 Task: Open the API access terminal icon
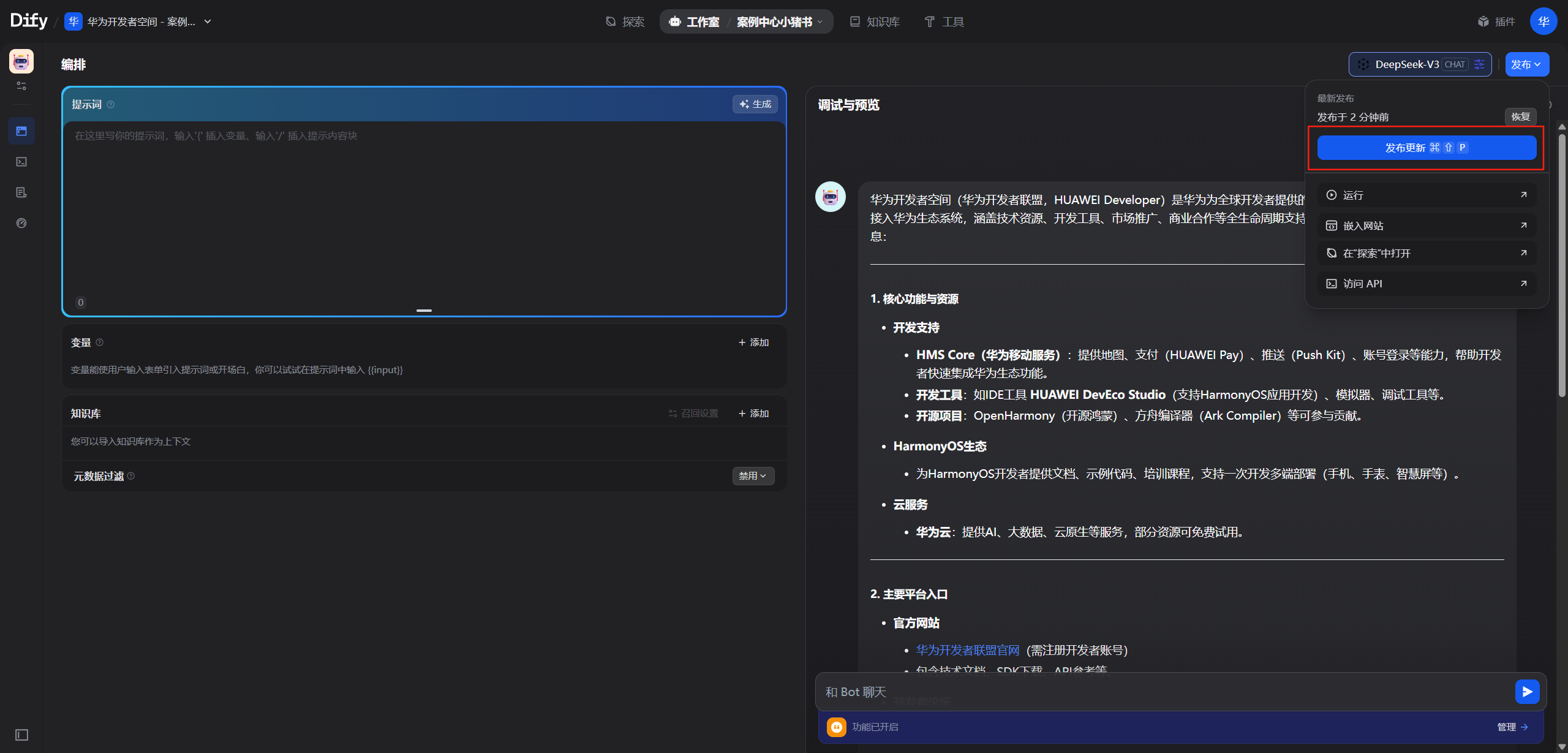[21, 162]
